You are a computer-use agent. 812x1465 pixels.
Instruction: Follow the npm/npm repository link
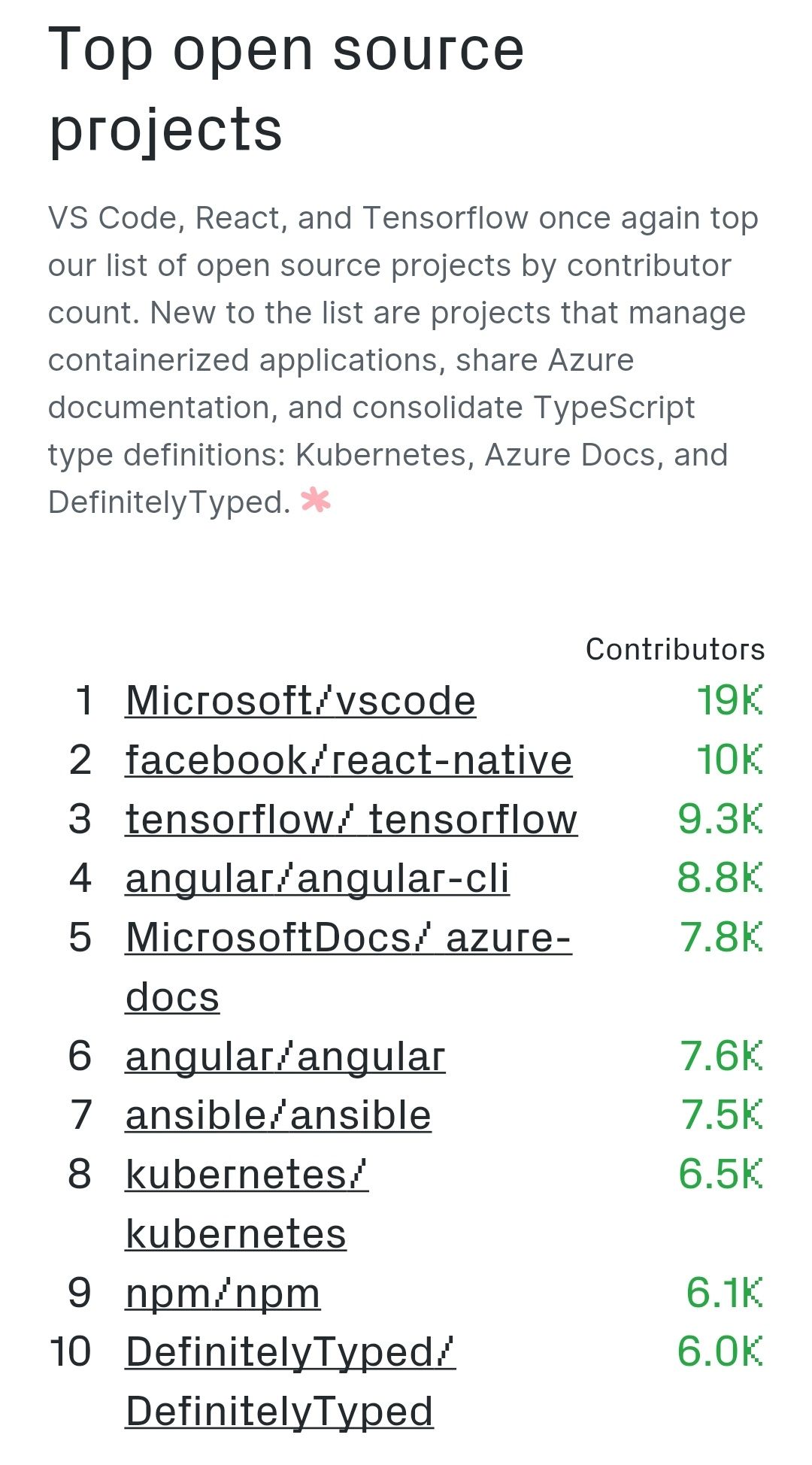[x=223, y=1294]
